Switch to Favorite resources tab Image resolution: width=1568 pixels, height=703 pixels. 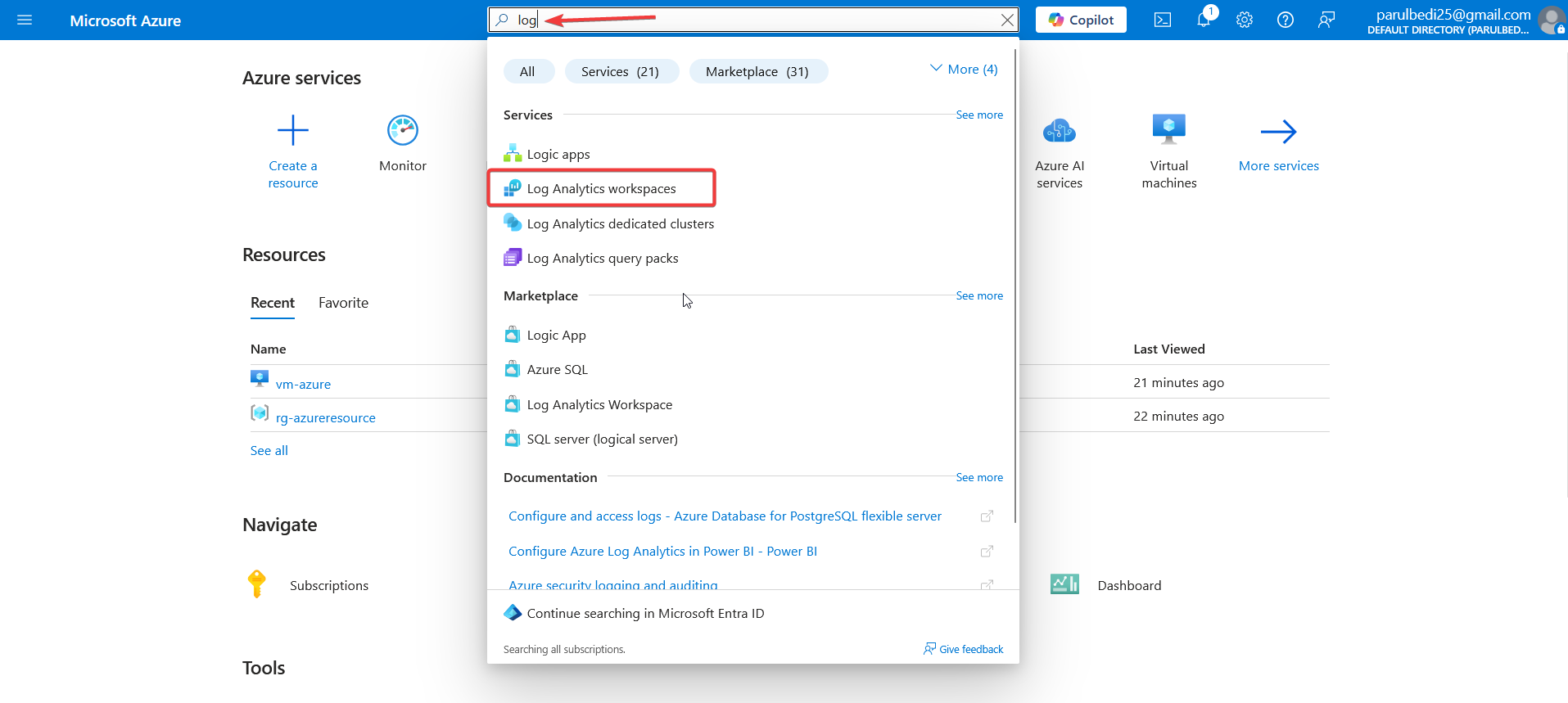click(343, 303)
